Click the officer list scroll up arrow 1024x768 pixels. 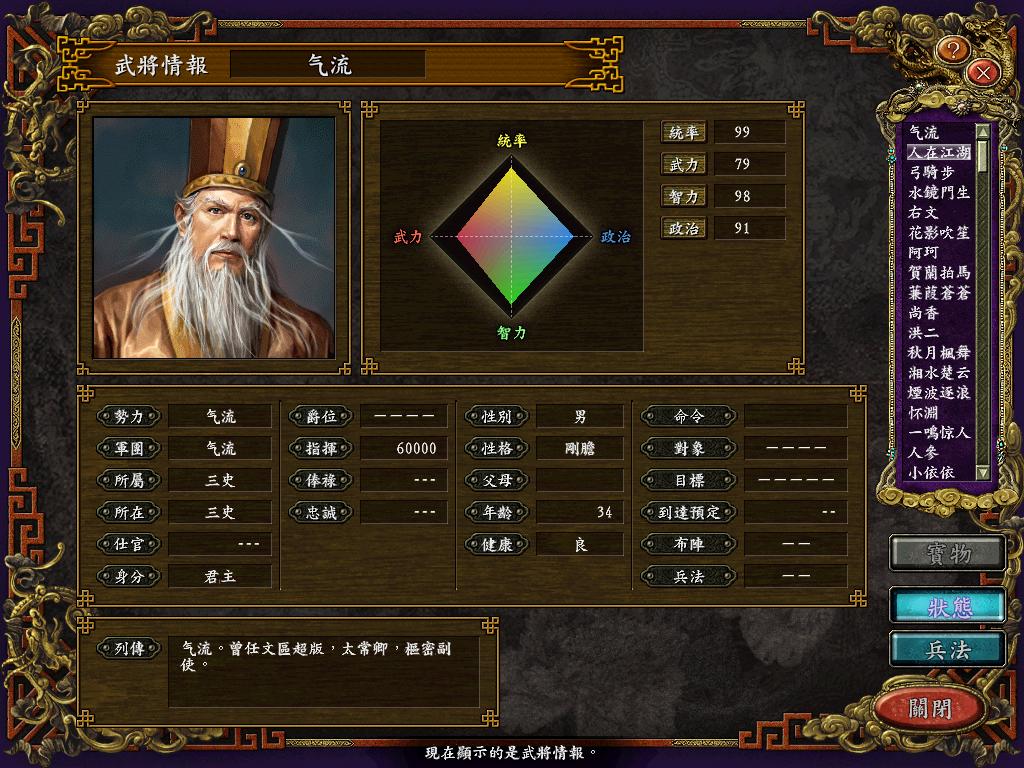coord(982,131)
